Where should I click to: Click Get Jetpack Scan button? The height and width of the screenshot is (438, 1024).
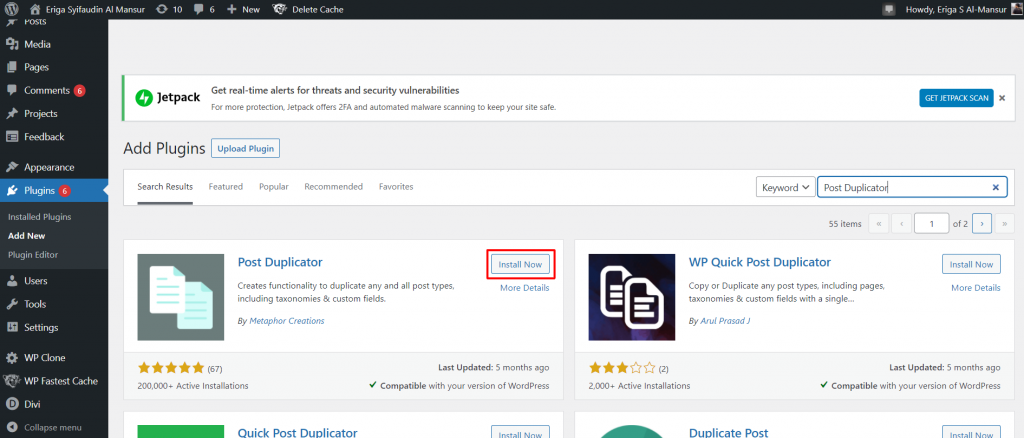pyautogui.click(x=956, y=98)
